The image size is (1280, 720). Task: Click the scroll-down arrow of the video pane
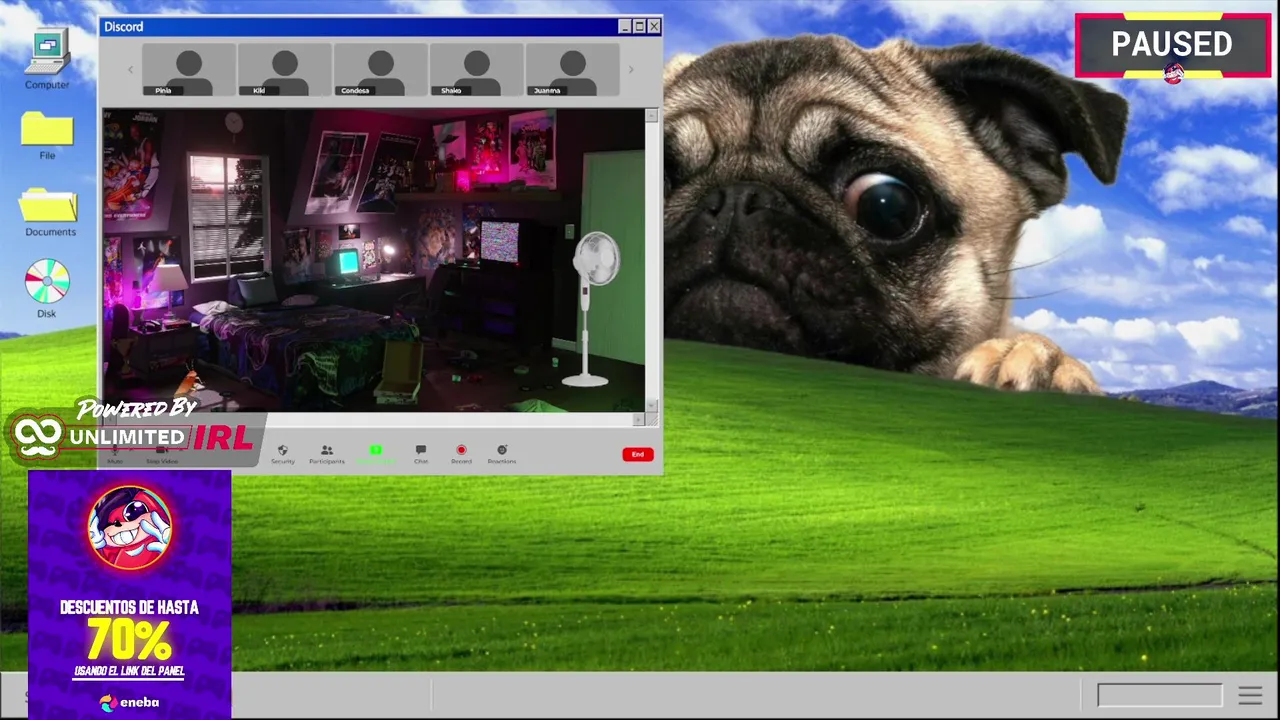652,406
